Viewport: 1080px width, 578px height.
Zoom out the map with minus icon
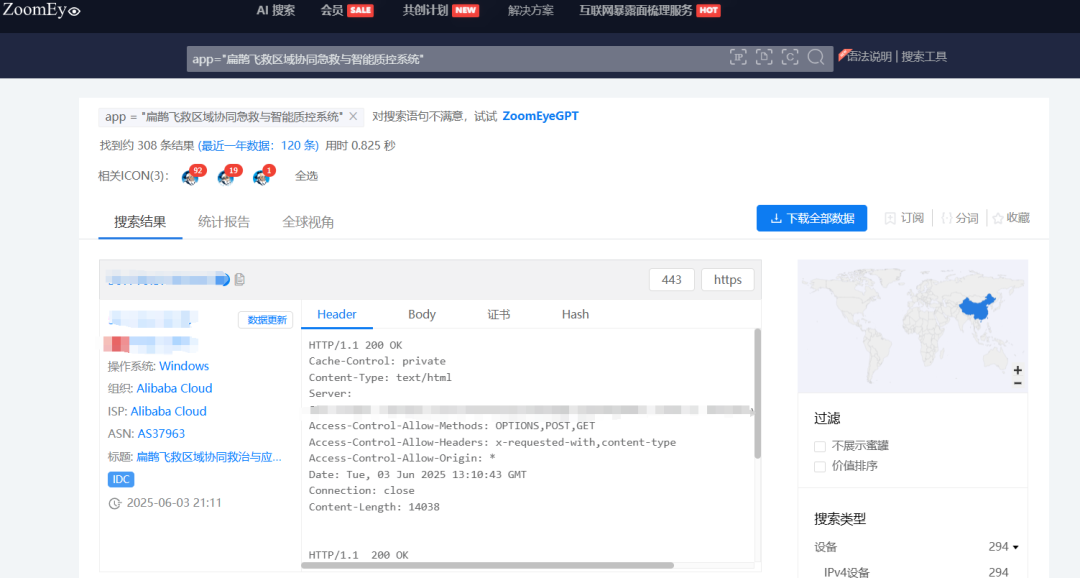[1017, 383]
